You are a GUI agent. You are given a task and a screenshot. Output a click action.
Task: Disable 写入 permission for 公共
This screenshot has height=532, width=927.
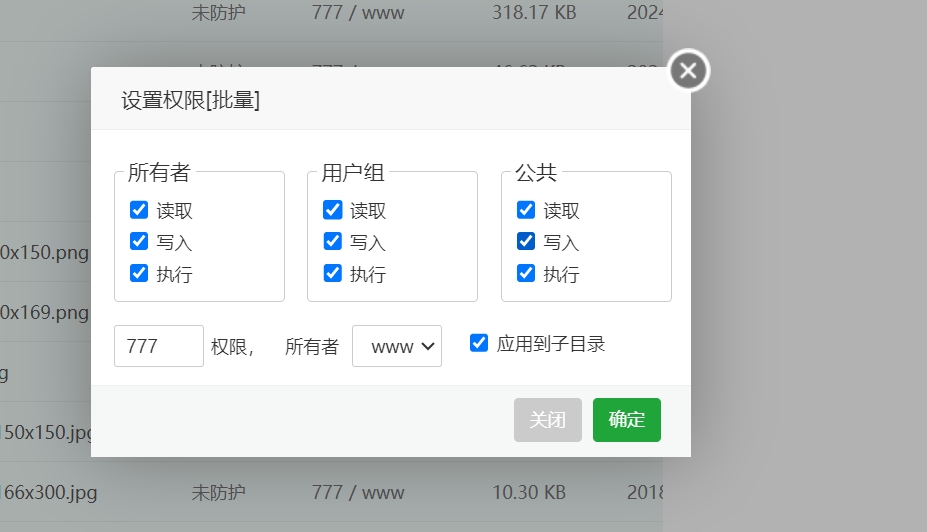coord(526,242)
